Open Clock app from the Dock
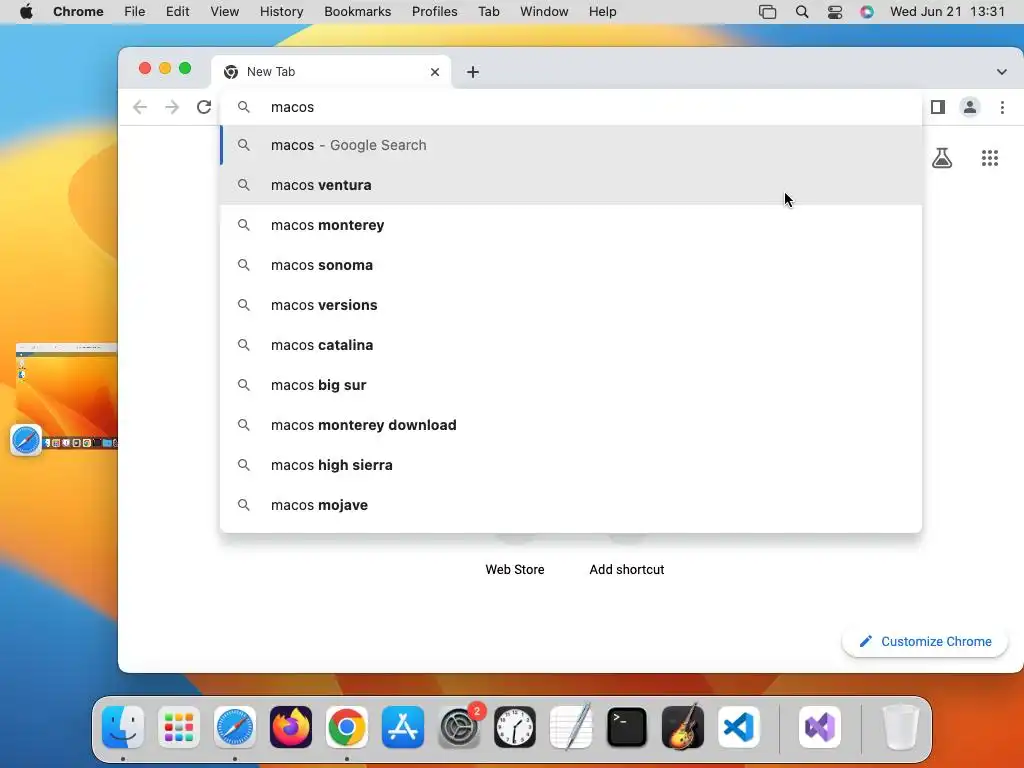Screen dimensions: 1024x768 [x=515, y=727]
